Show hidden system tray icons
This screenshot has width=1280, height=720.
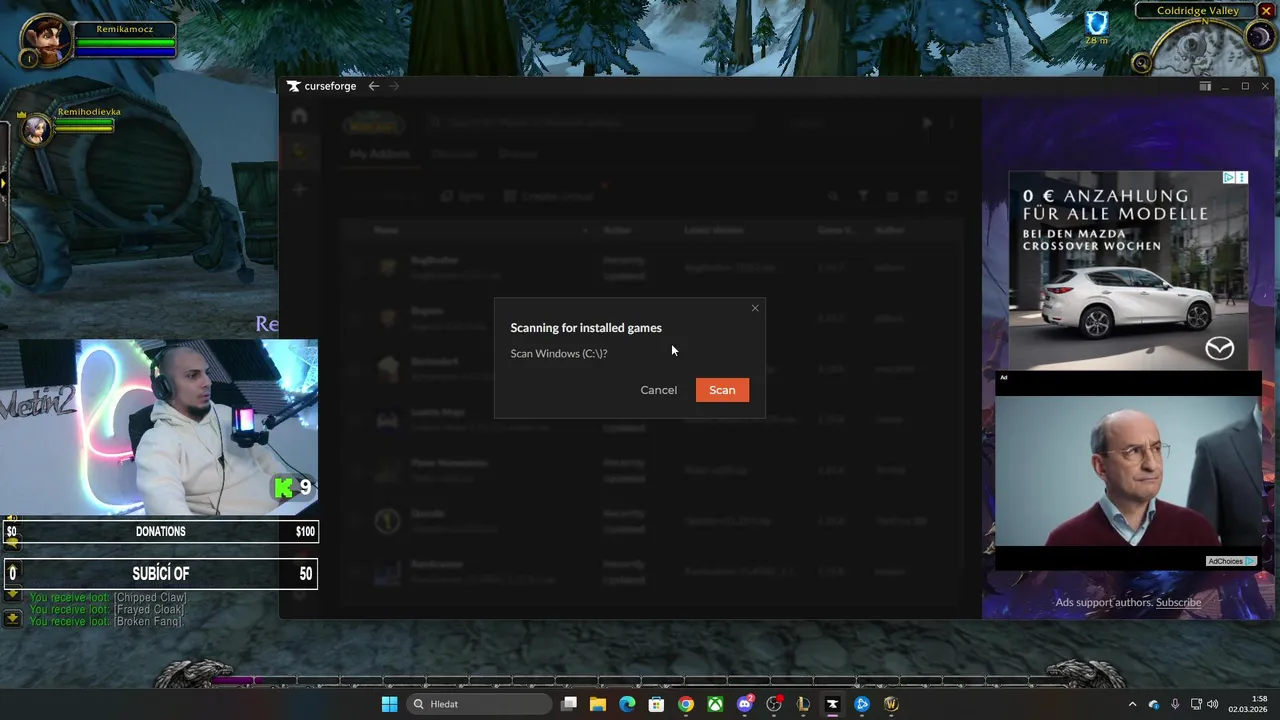[x=1132, y=704]
